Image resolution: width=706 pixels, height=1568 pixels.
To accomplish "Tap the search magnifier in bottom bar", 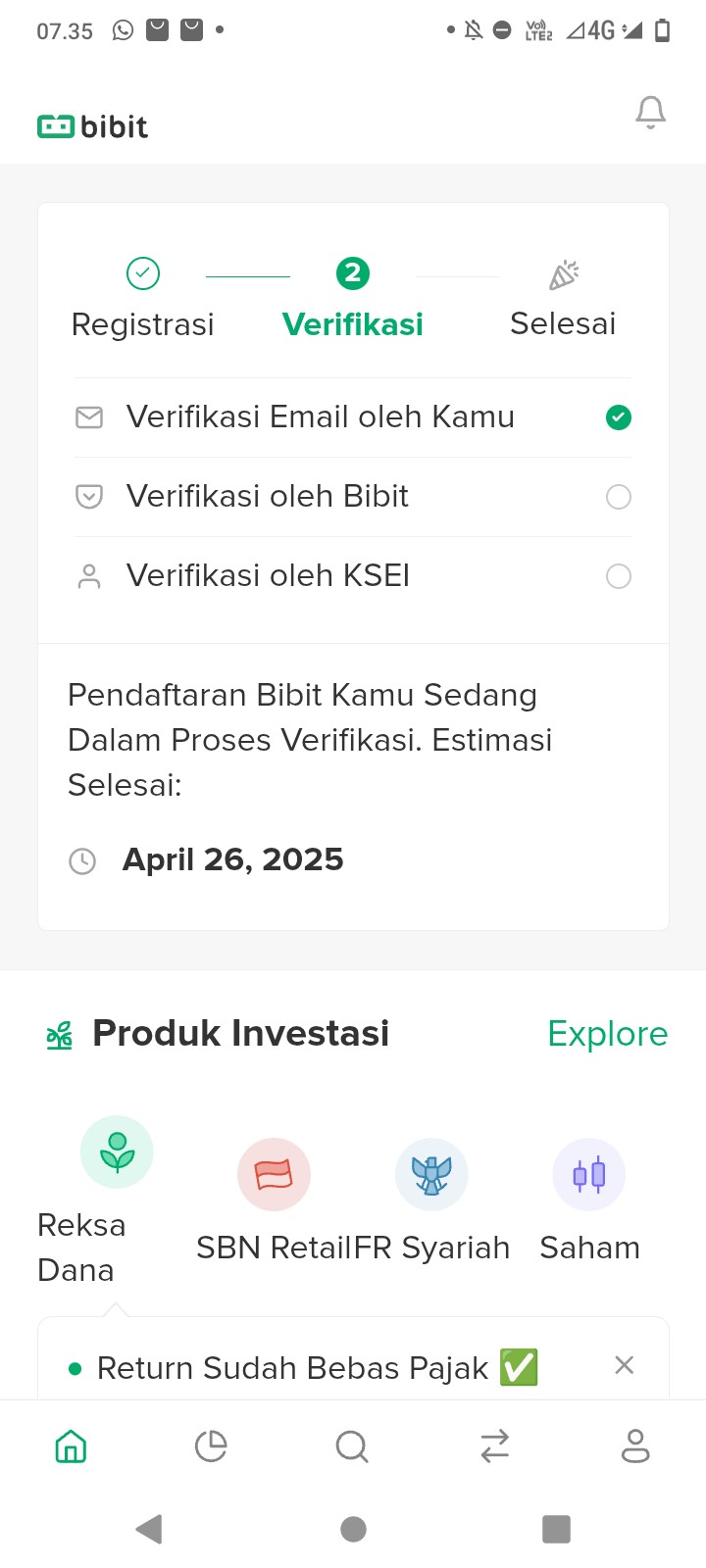I will pos(351,1446).
